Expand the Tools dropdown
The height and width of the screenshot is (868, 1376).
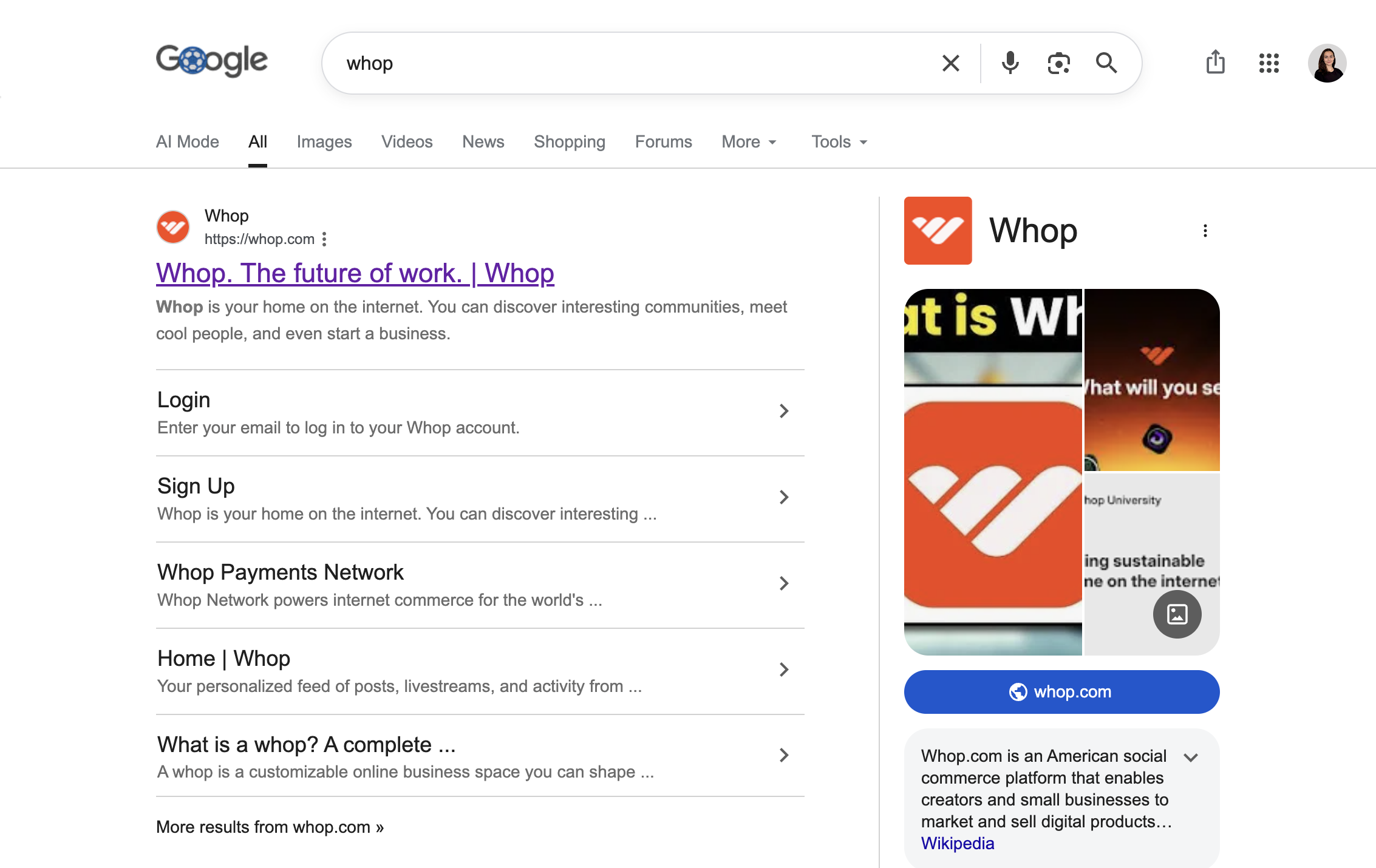840,142
